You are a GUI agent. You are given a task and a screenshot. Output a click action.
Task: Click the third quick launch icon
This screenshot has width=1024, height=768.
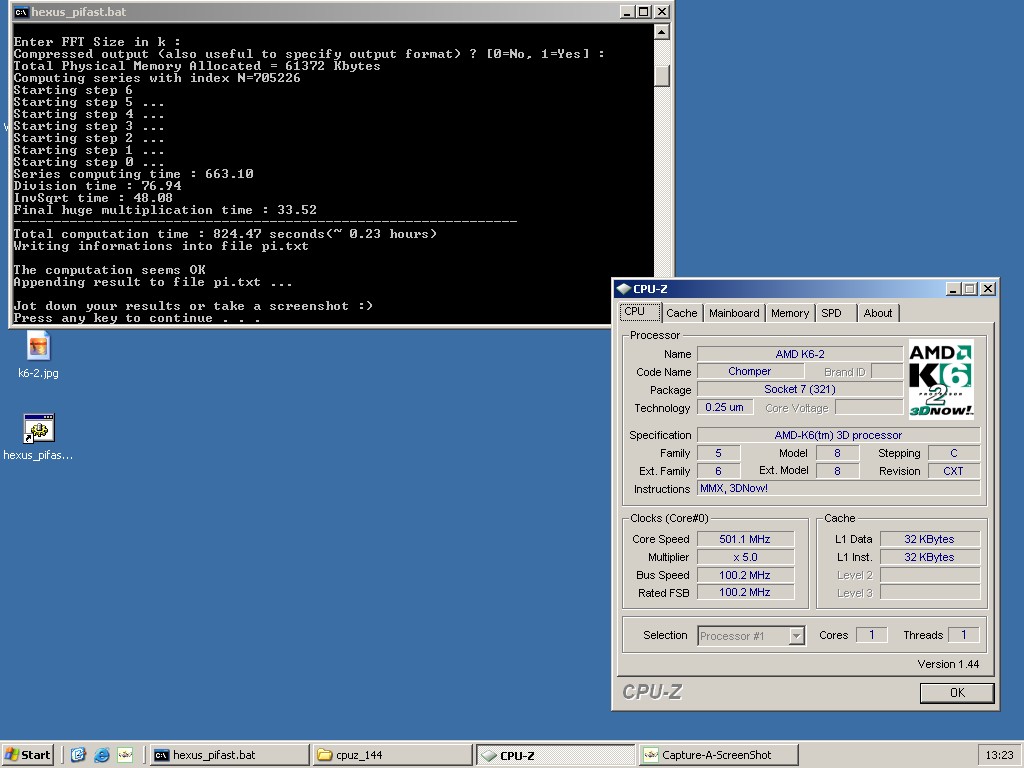coord(125,755)
